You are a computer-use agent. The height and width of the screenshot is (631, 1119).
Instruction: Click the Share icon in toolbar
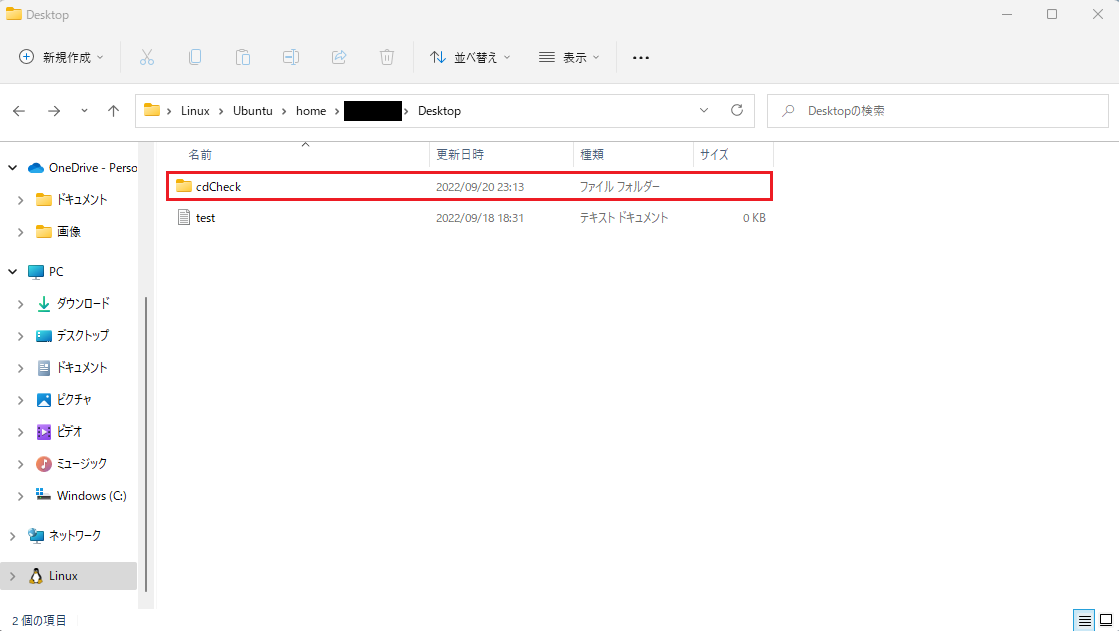(x=339, y=57)
